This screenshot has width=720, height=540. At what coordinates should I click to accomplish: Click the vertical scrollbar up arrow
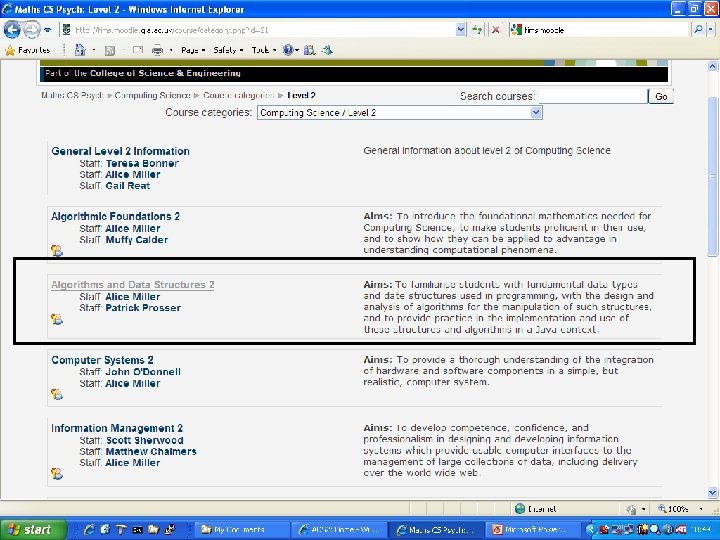coord(712,67)
